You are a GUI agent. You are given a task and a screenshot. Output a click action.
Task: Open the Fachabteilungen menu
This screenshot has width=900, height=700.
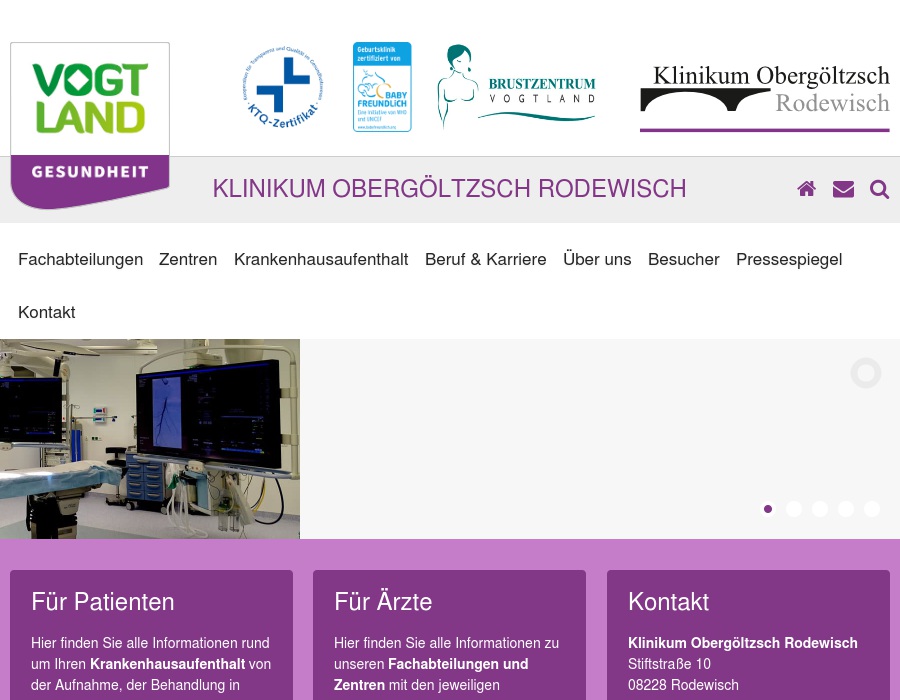pos(80,259)
